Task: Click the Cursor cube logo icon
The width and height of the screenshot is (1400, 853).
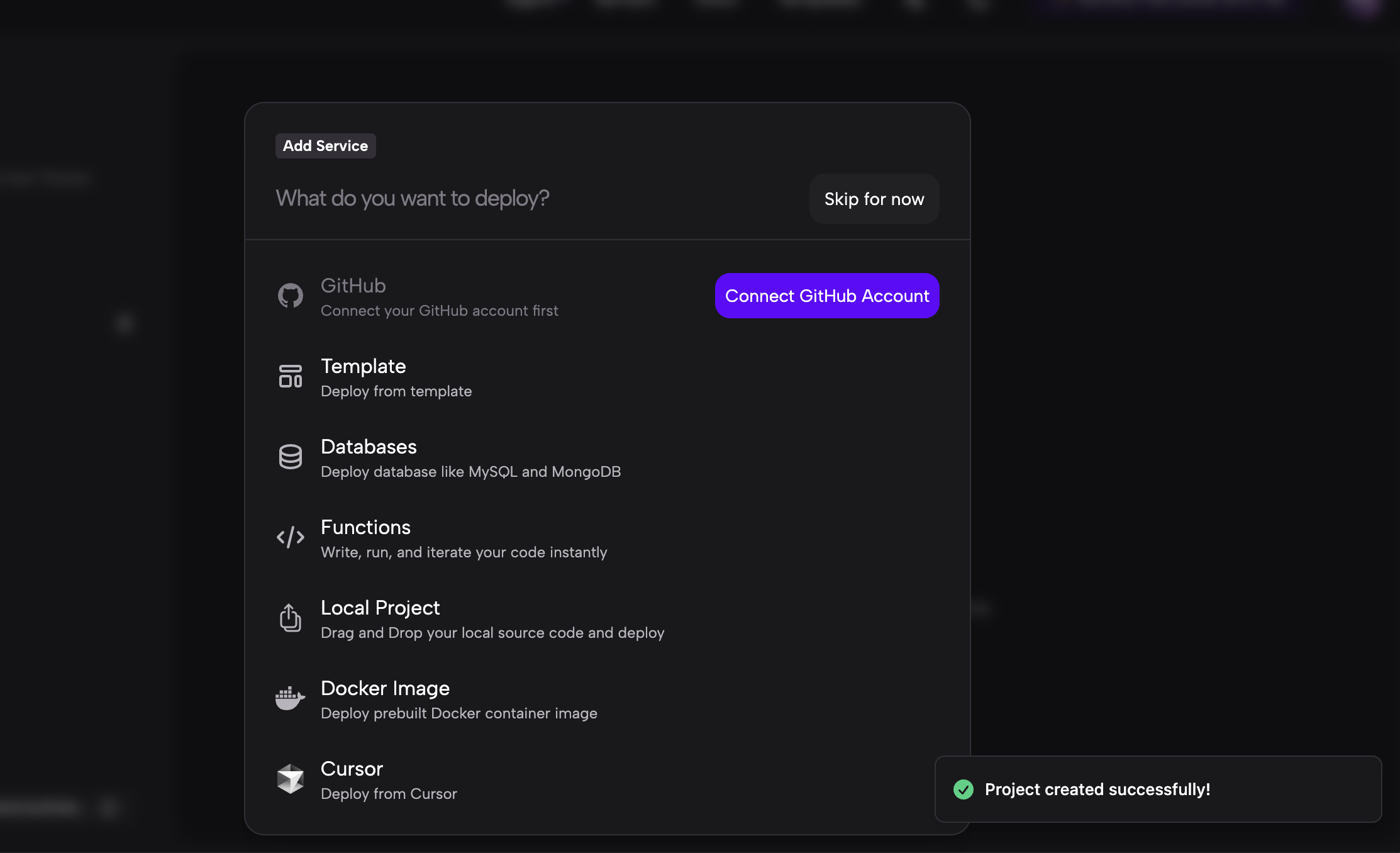Action: [290, 779]
